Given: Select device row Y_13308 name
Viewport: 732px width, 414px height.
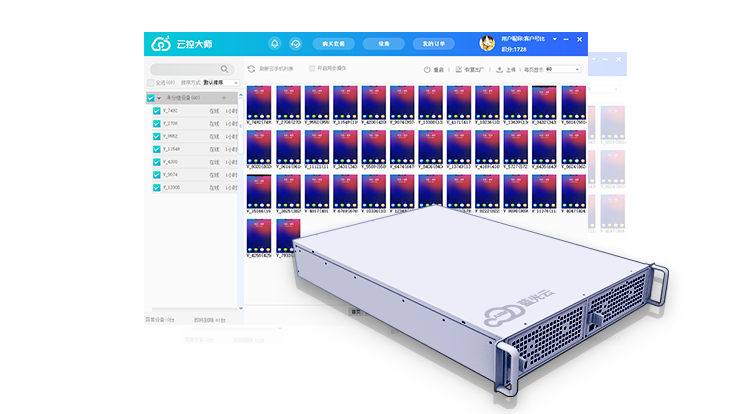Looking at the screenshot, I should [171, 187].
